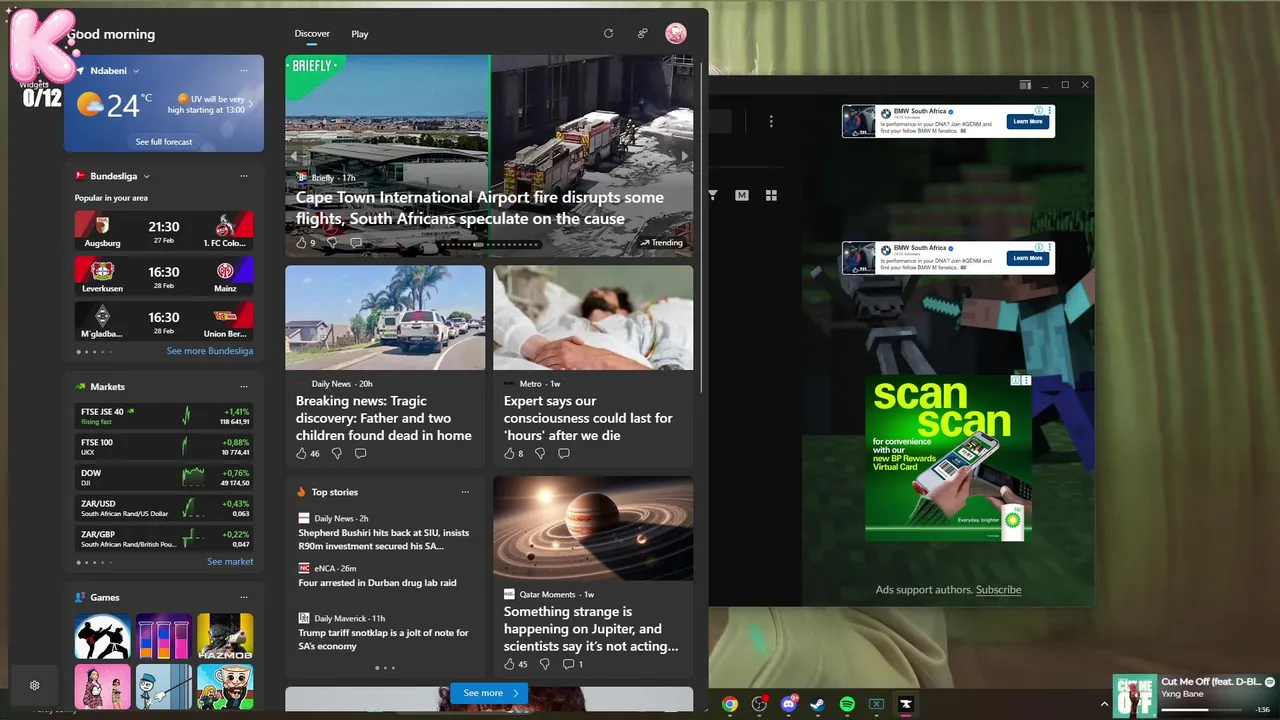Select the FTSE JSE 40 row
1280x720 pixels.
(x=164, y=416)
